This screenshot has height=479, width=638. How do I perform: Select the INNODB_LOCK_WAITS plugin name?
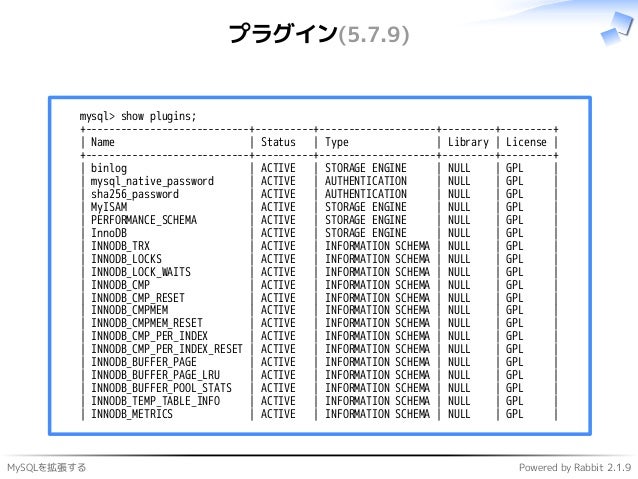click(141, 272)
